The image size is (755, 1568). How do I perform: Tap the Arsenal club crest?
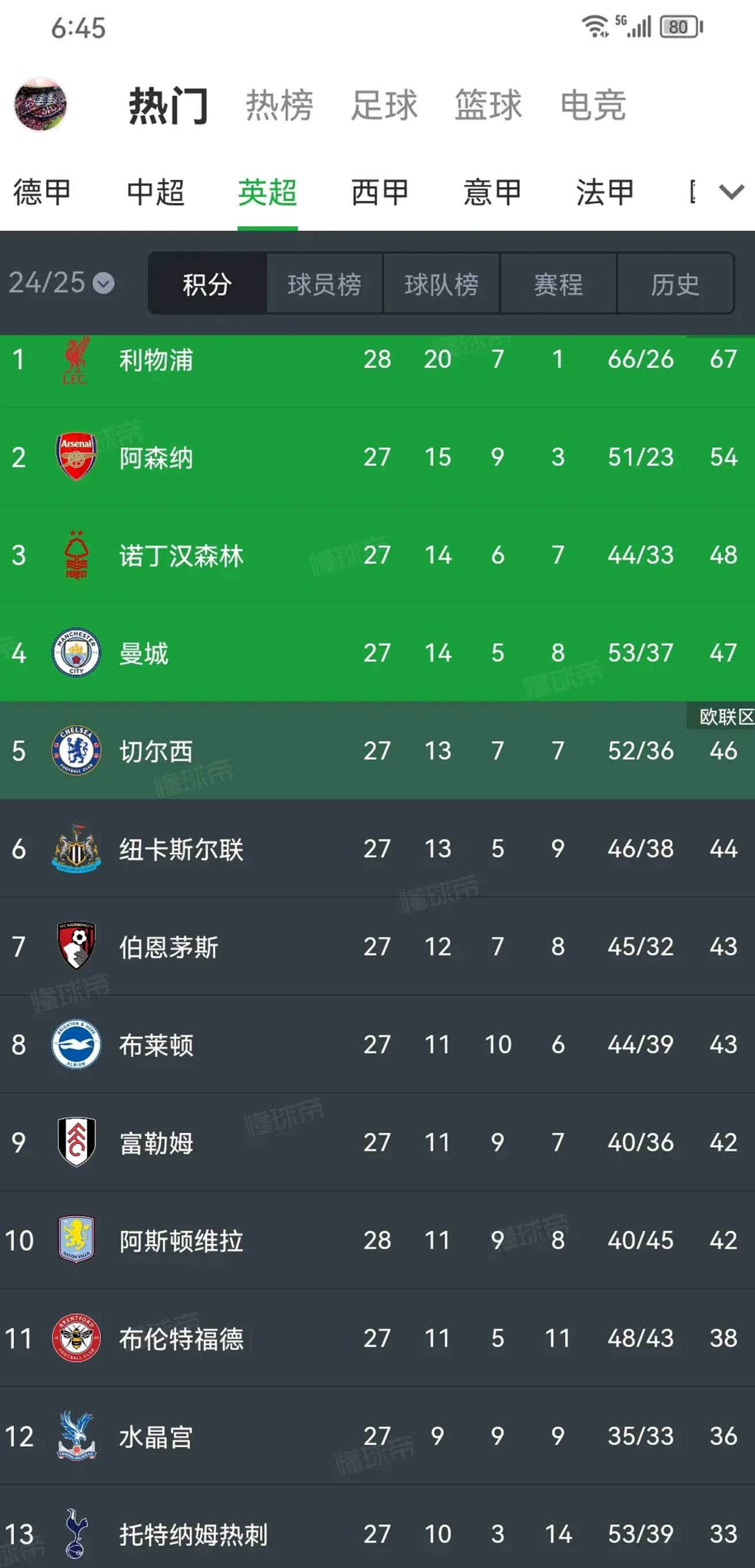click(x=76, y=456)
